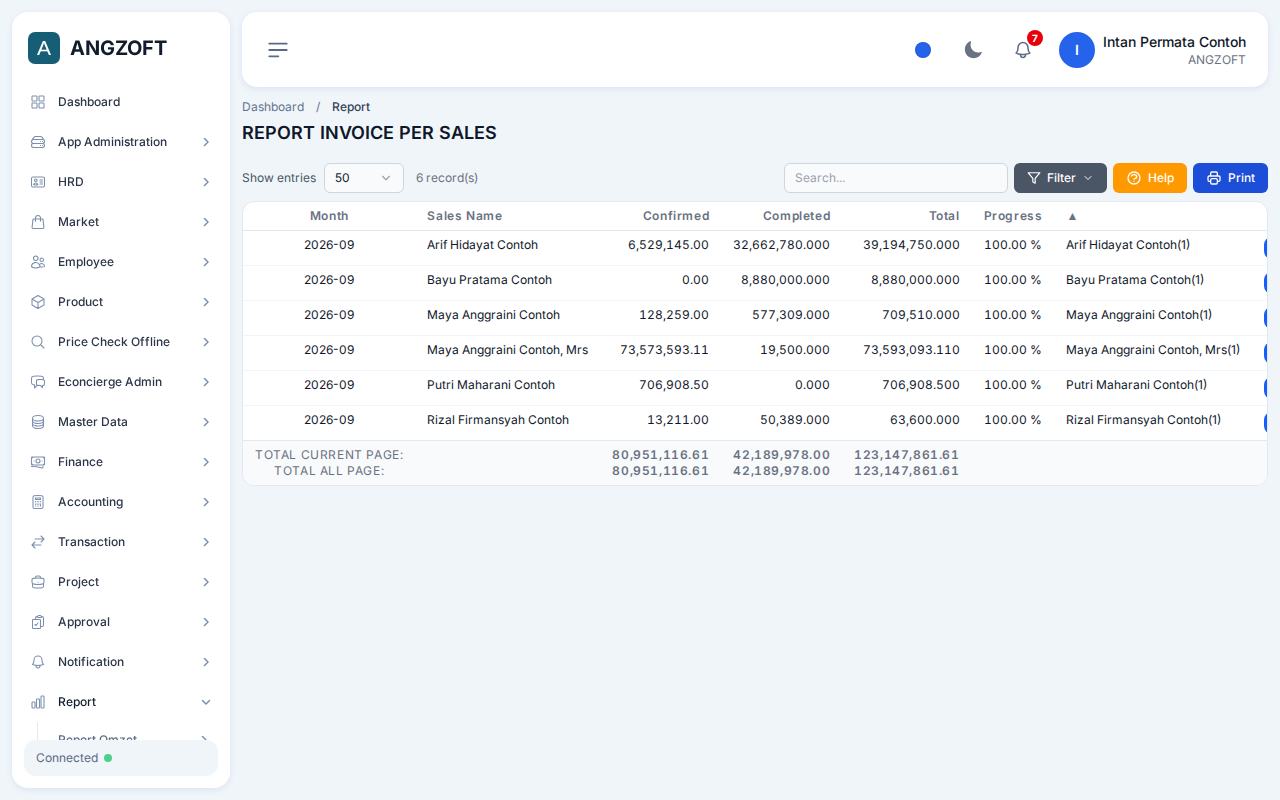This screenshot has height=800, width=1280.
Task: Click the Econcierge Admin chat icon
Action: pos(38,382)
